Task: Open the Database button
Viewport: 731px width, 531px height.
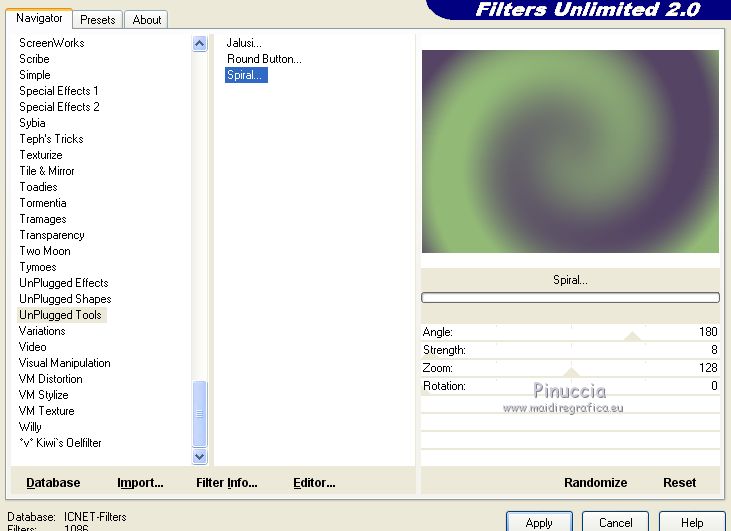Action: (x=53, y=483)
